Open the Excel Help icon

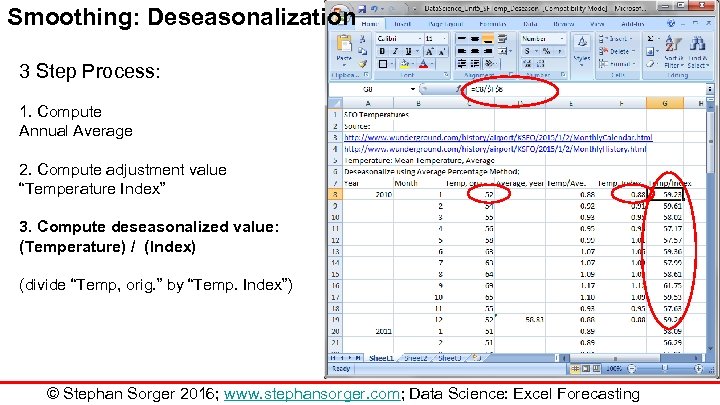[671, 23]
